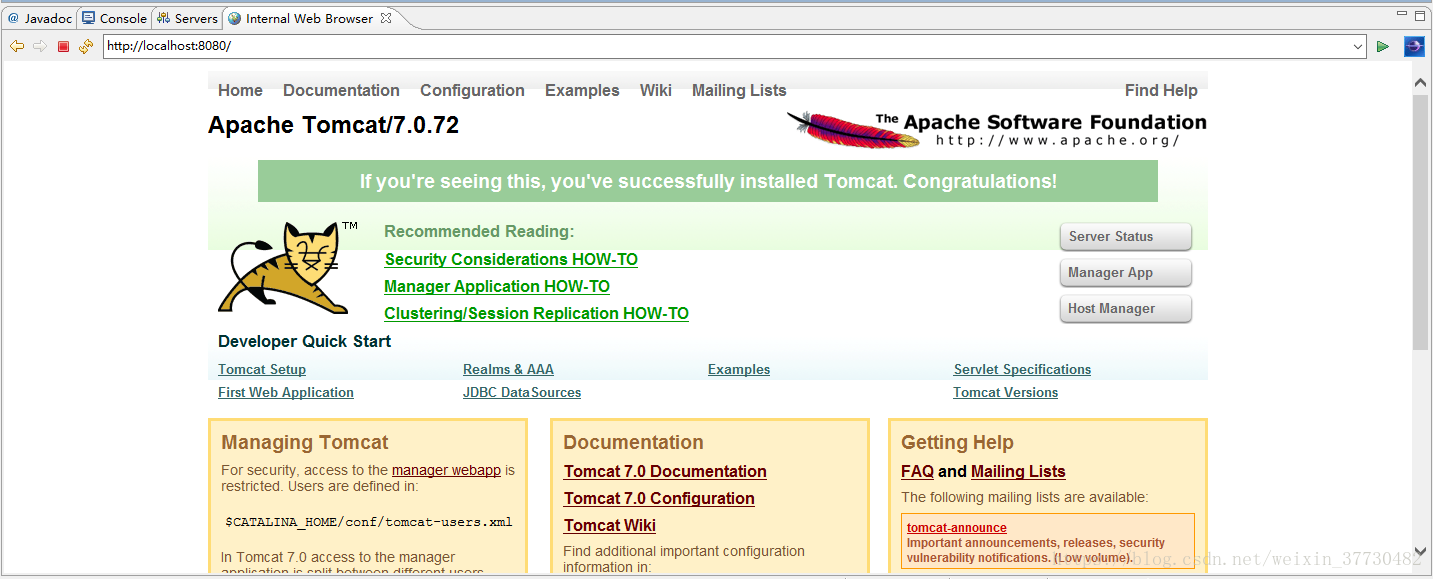Screen dimensions: 1433x579
Task: Open the URL history dropdown arrow
Action: click(1357, 46)
